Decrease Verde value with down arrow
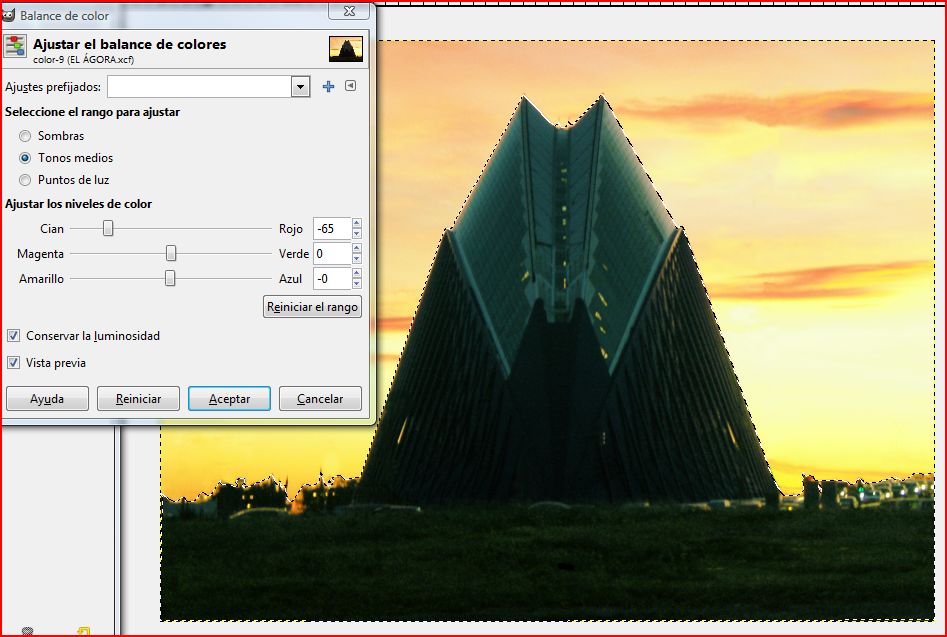Viewport: 947px width, 637px height. (x=357, y=259)
